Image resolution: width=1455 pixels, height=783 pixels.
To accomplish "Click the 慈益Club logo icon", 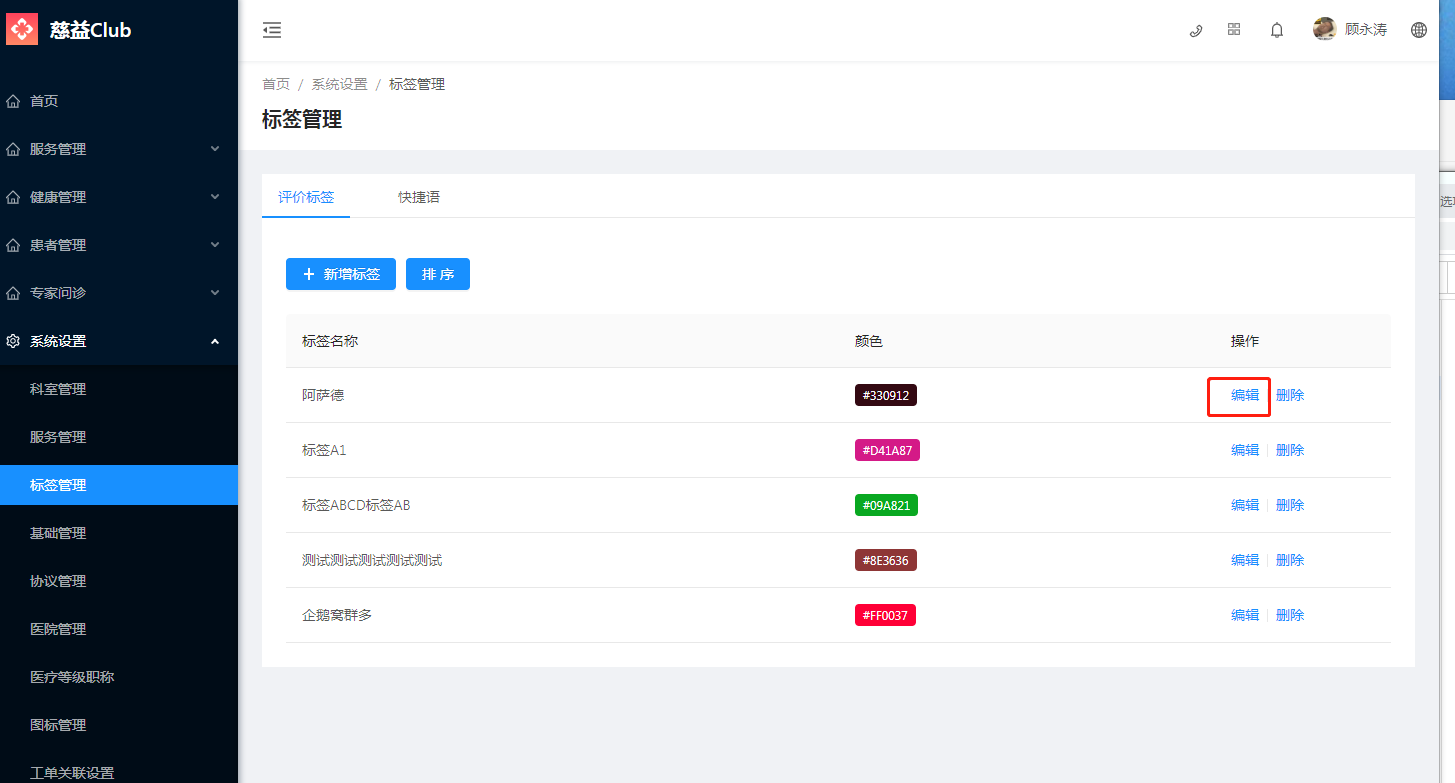I will [x=22, y=29].
